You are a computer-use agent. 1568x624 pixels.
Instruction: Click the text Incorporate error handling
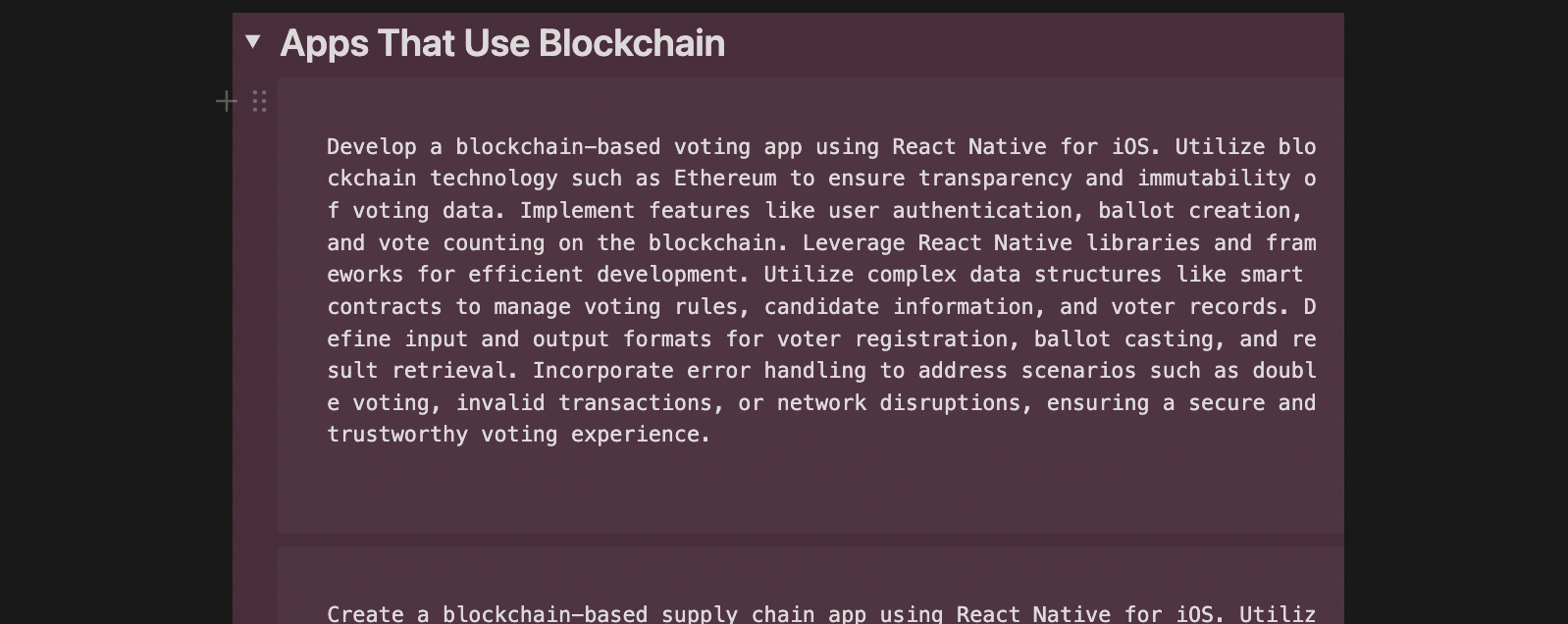tap(699, 371)
